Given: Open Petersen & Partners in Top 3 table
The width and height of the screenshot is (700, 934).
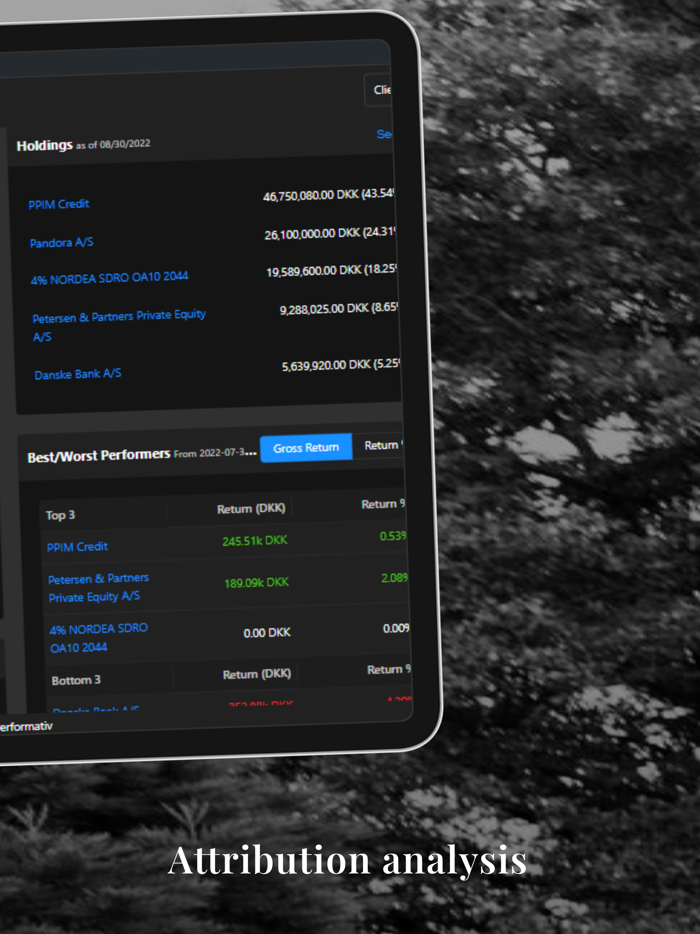Looking at the screenshot, I should [98, 587].
